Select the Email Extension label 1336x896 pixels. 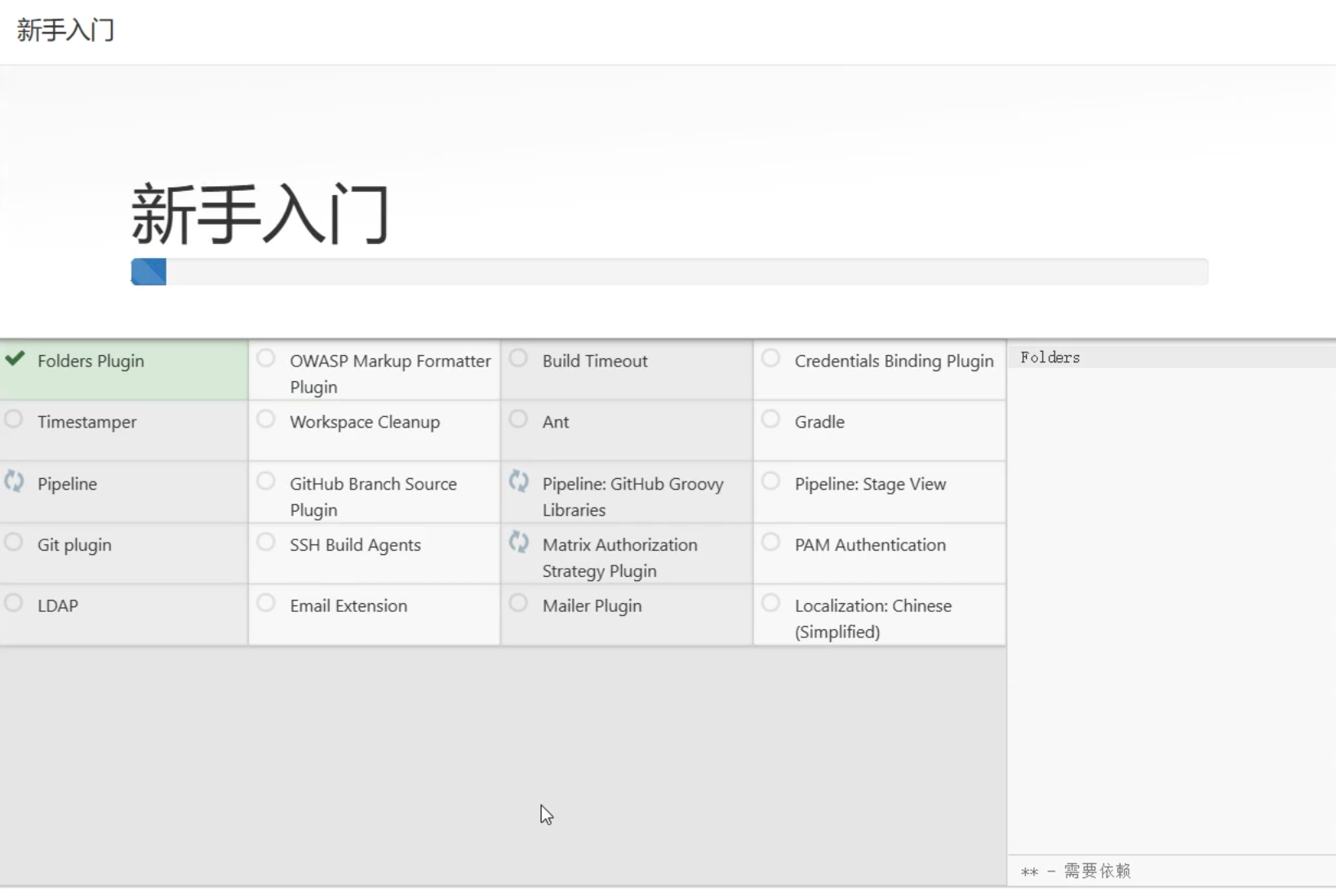pos(348,605)
